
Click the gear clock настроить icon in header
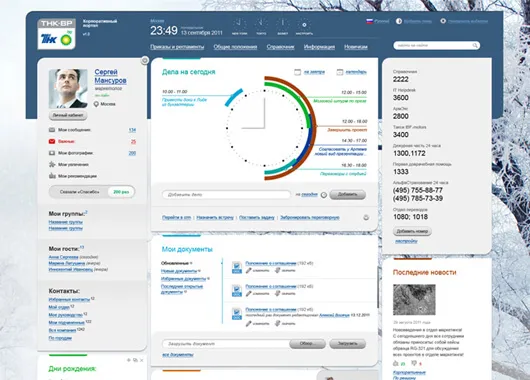coord(304,24)
